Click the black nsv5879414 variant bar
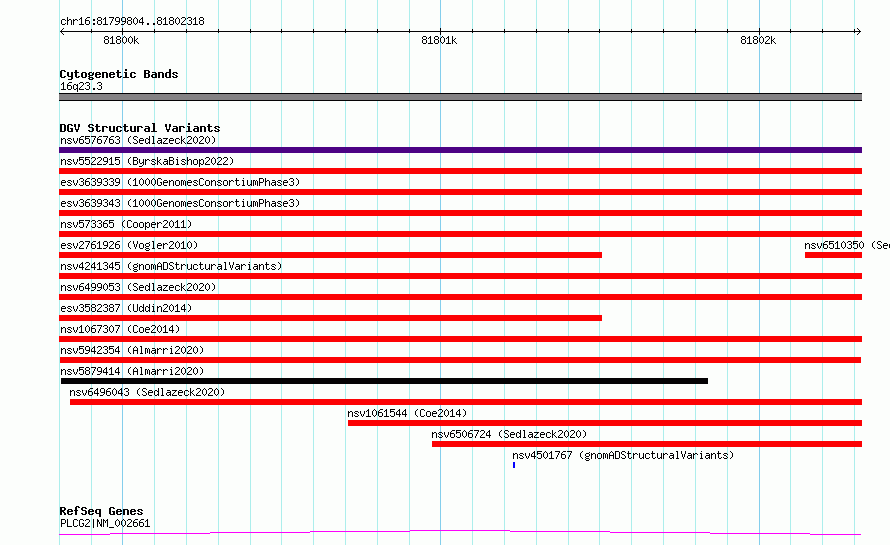Image resolution: width=890 pixels, height=545 pixels. click(x=384, y=381)
